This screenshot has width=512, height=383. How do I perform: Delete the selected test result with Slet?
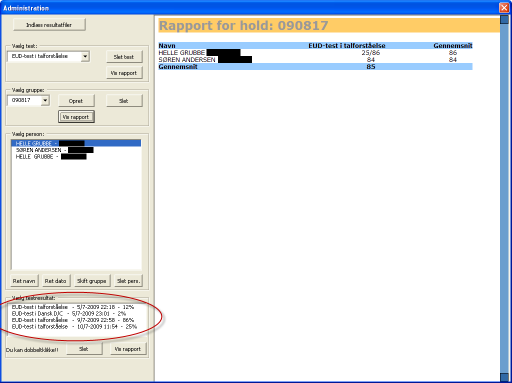pyautogui.click(x=84, y=349)
